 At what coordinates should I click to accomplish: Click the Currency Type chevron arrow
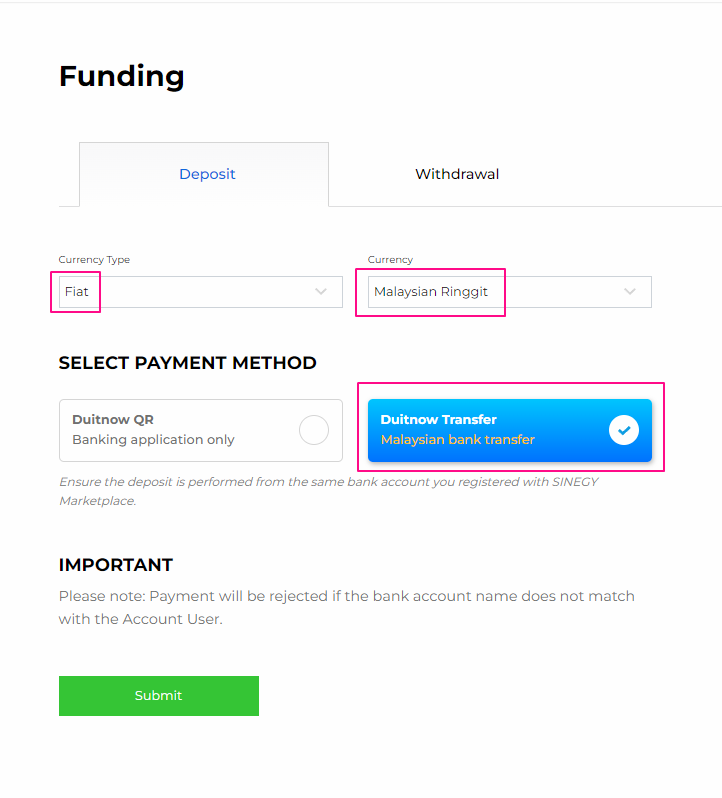click(x=321, y=292)
